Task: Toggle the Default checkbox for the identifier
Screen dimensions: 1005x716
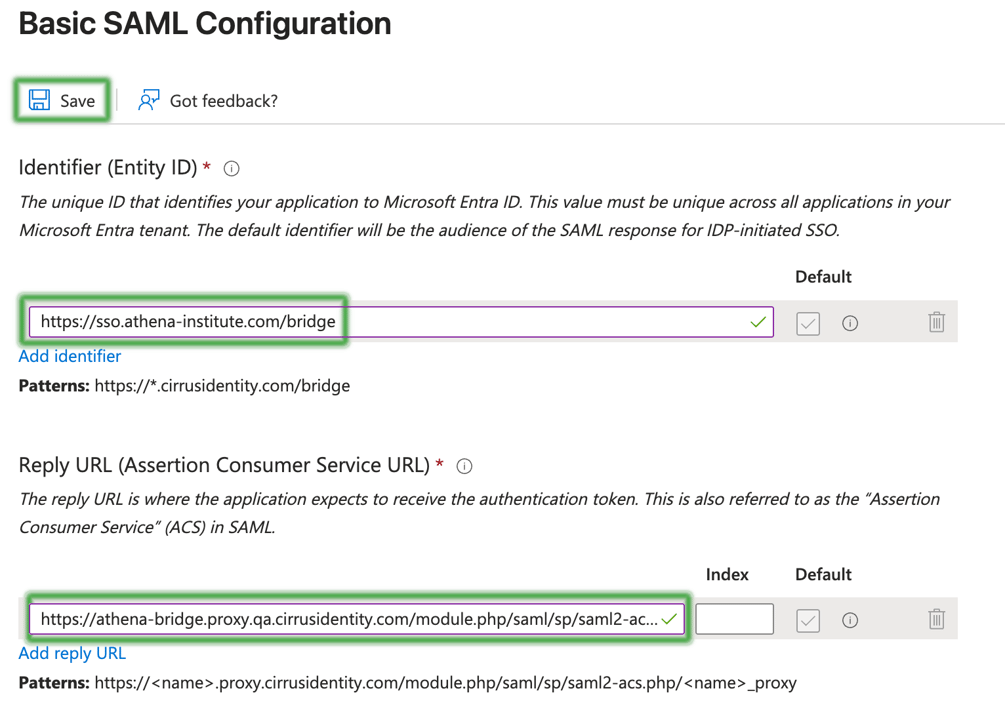Action: [808, 323]
